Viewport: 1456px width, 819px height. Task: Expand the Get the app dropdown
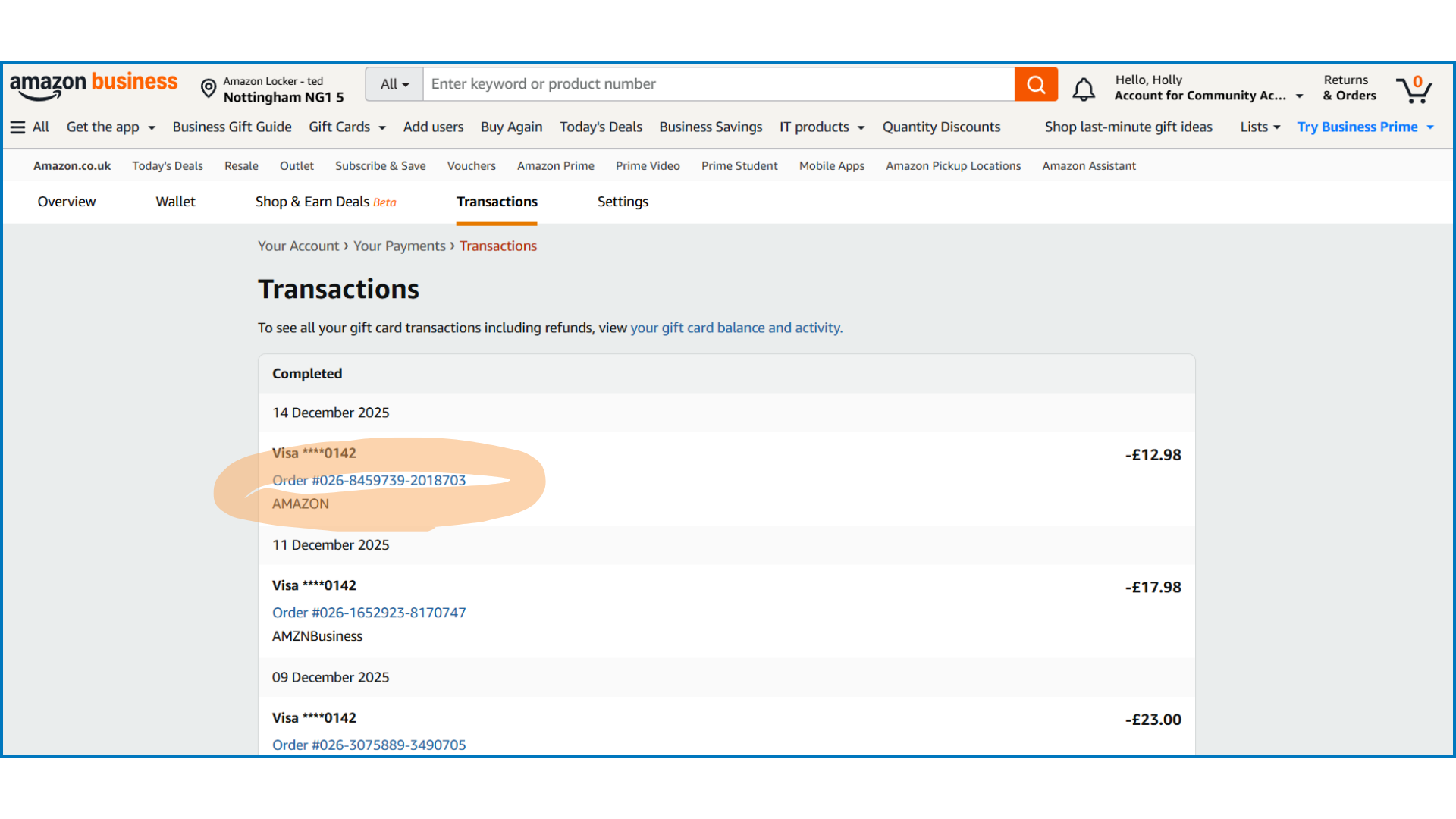[111, 127]
